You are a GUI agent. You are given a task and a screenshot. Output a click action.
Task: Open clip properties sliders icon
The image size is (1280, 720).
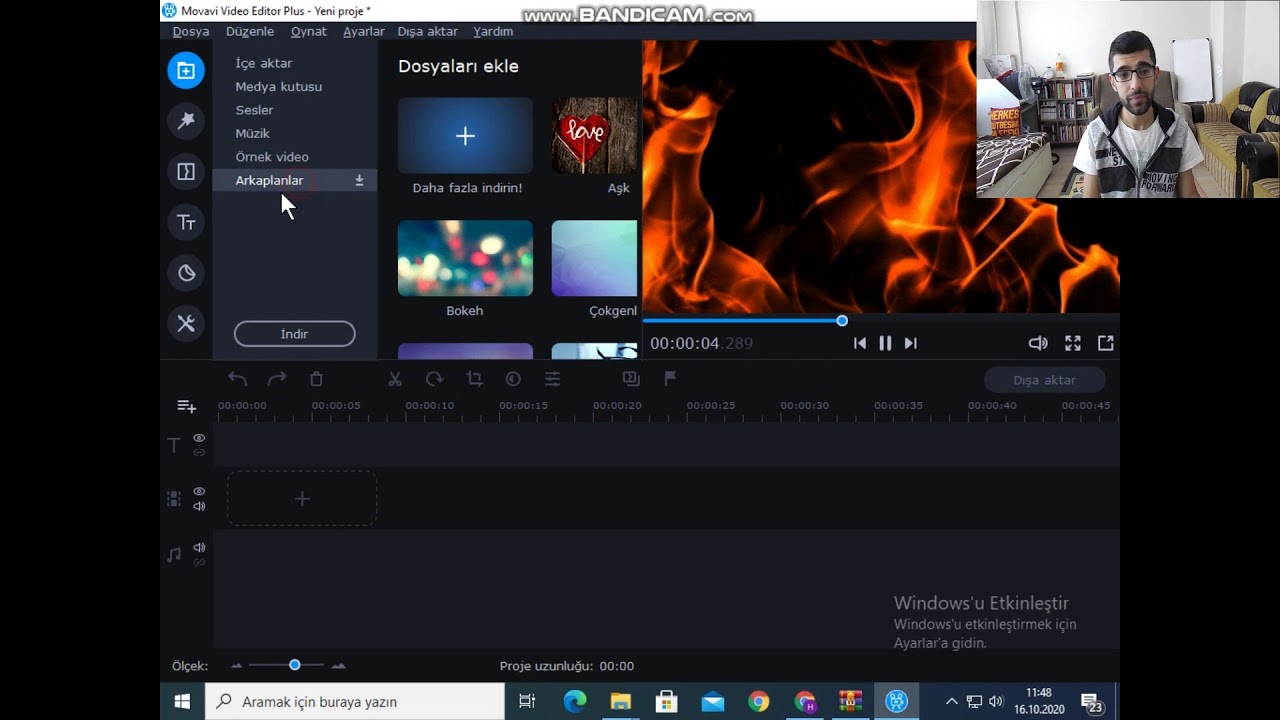[x=552, y=379]
